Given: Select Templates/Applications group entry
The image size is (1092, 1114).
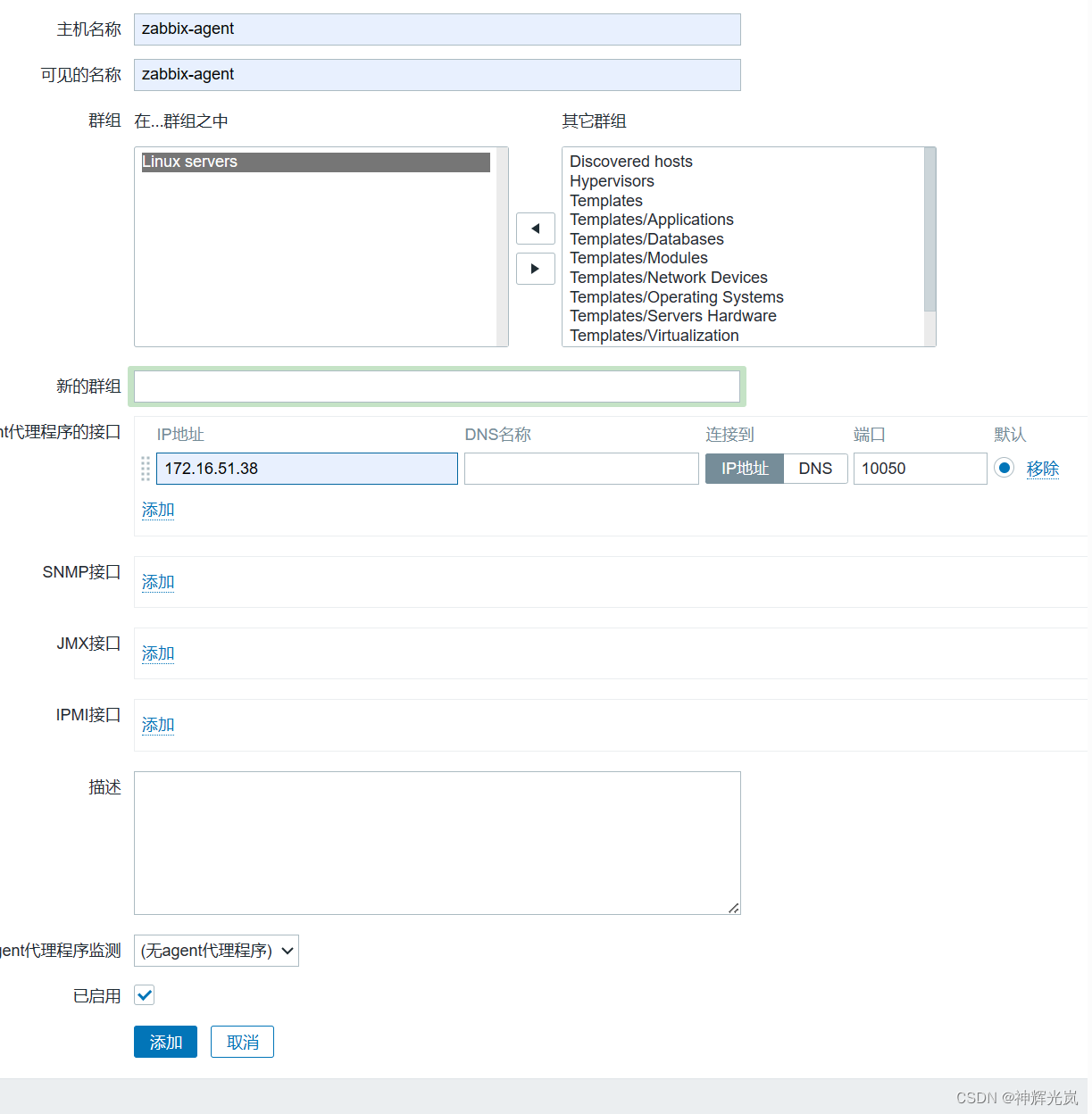Looking at the screenshot, I should [652, 220].
